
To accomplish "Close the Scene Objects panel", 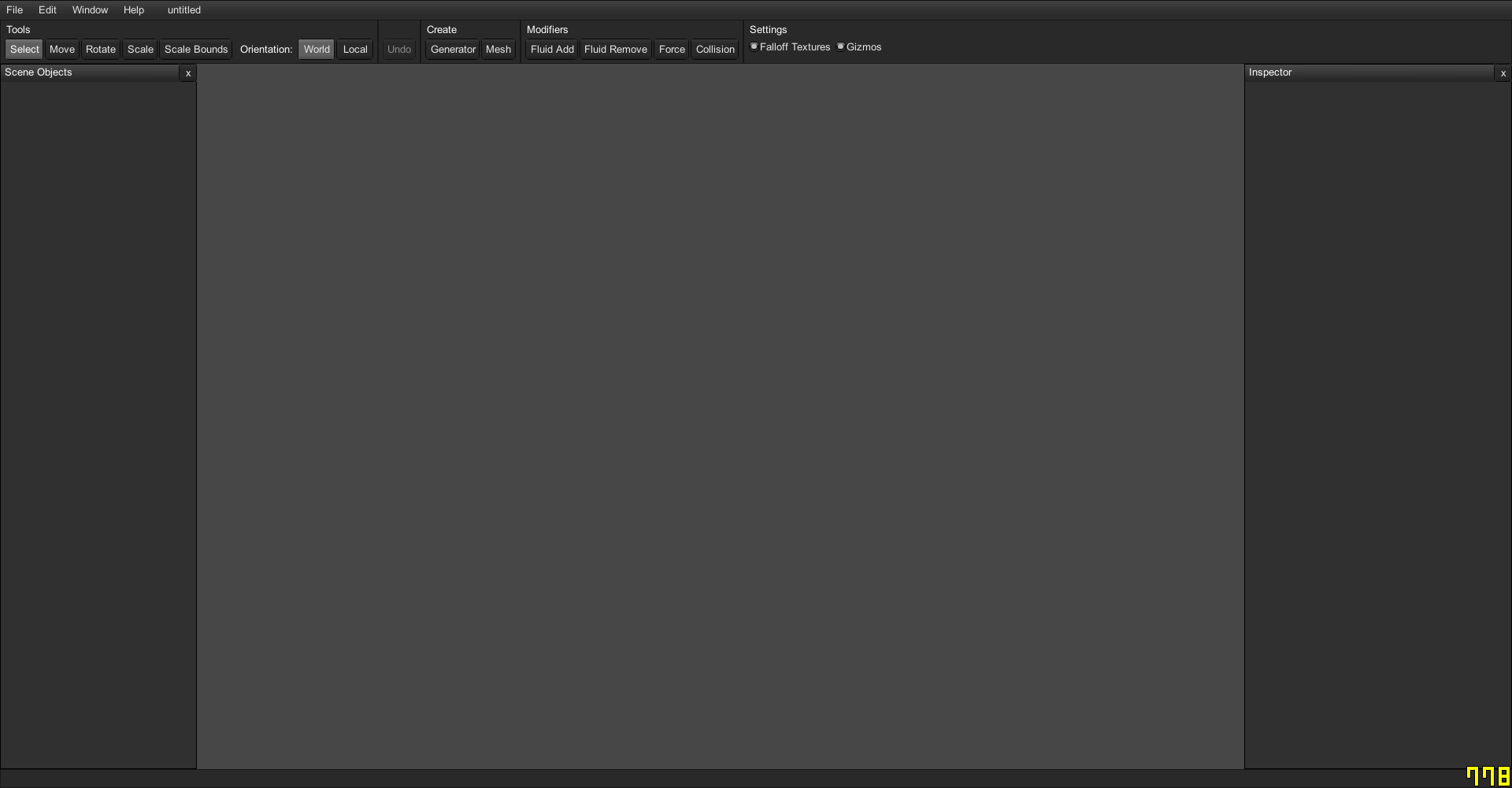I will point(188,73).
